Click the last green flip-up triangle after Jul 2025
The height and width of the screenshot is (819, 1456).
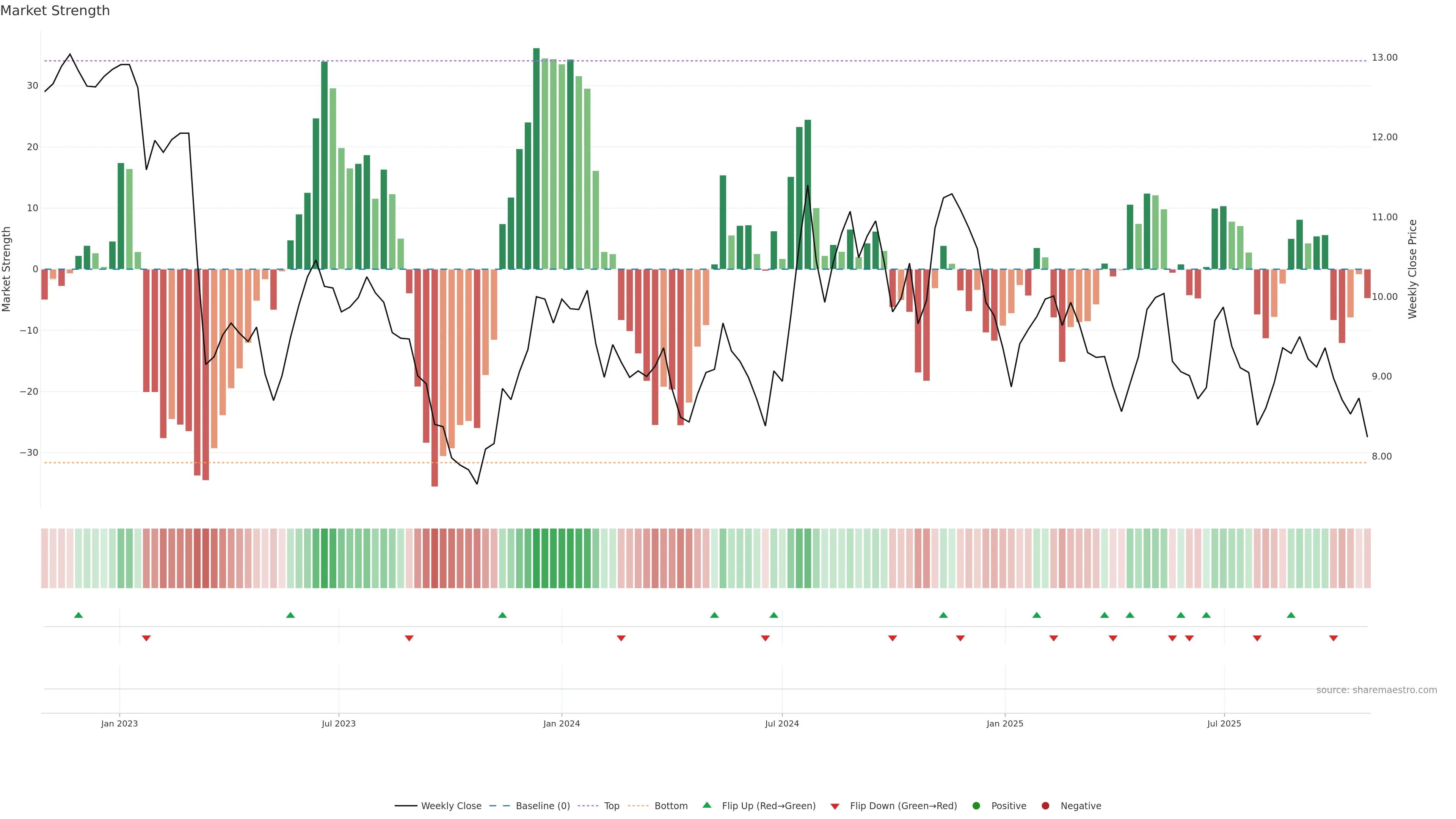tap(1291, 615)
